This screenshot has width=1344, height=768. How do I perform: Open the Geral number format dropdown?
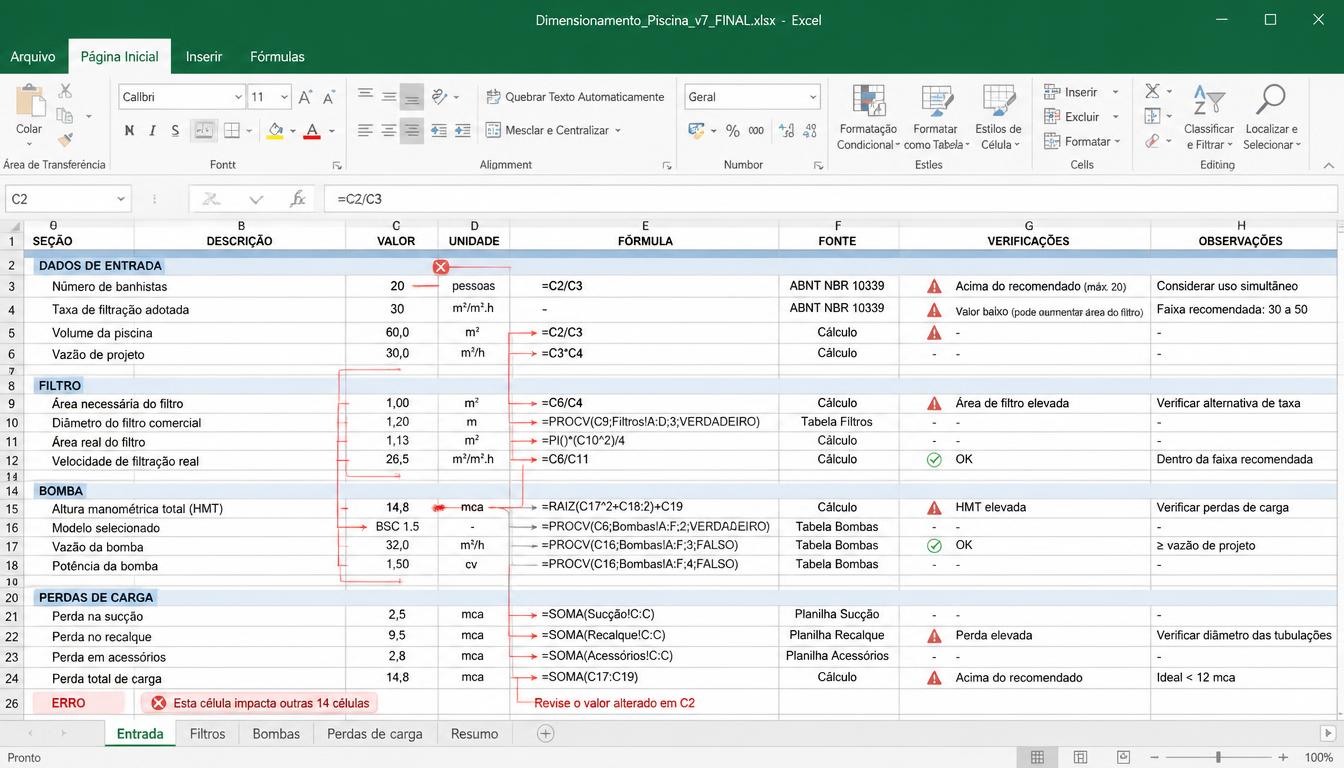click(x=813, y=97)
